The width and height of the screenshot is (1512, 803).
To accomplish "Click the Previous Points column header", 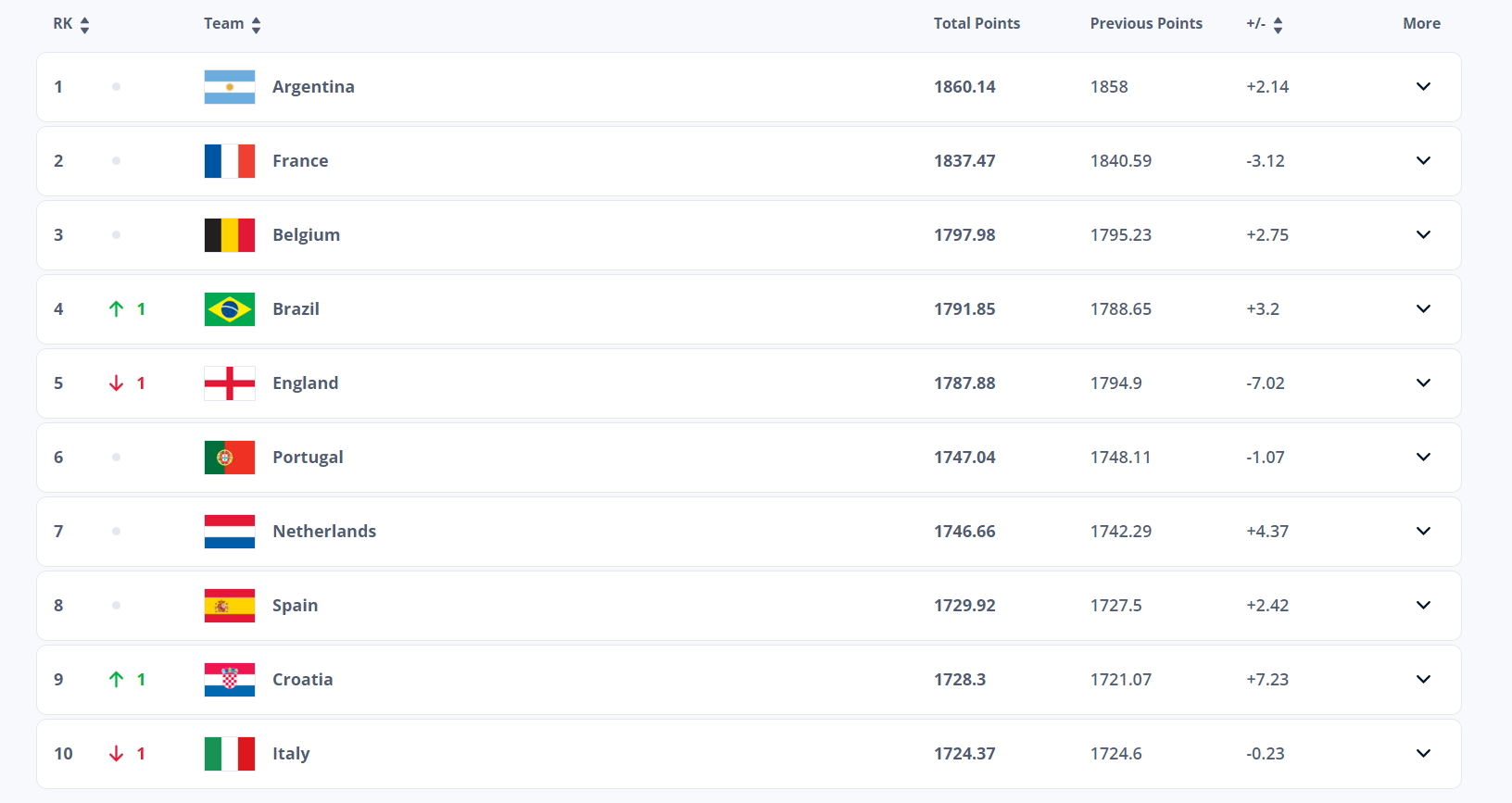I will coord(1146,24).
